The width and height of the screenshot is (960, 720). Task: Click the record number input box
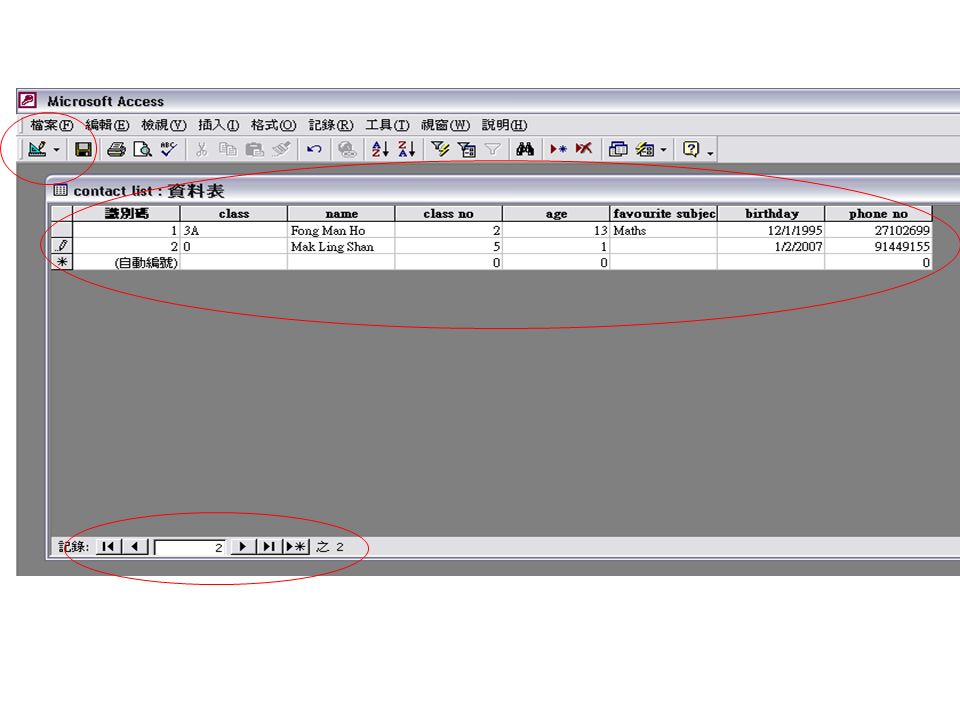point(190,547)
